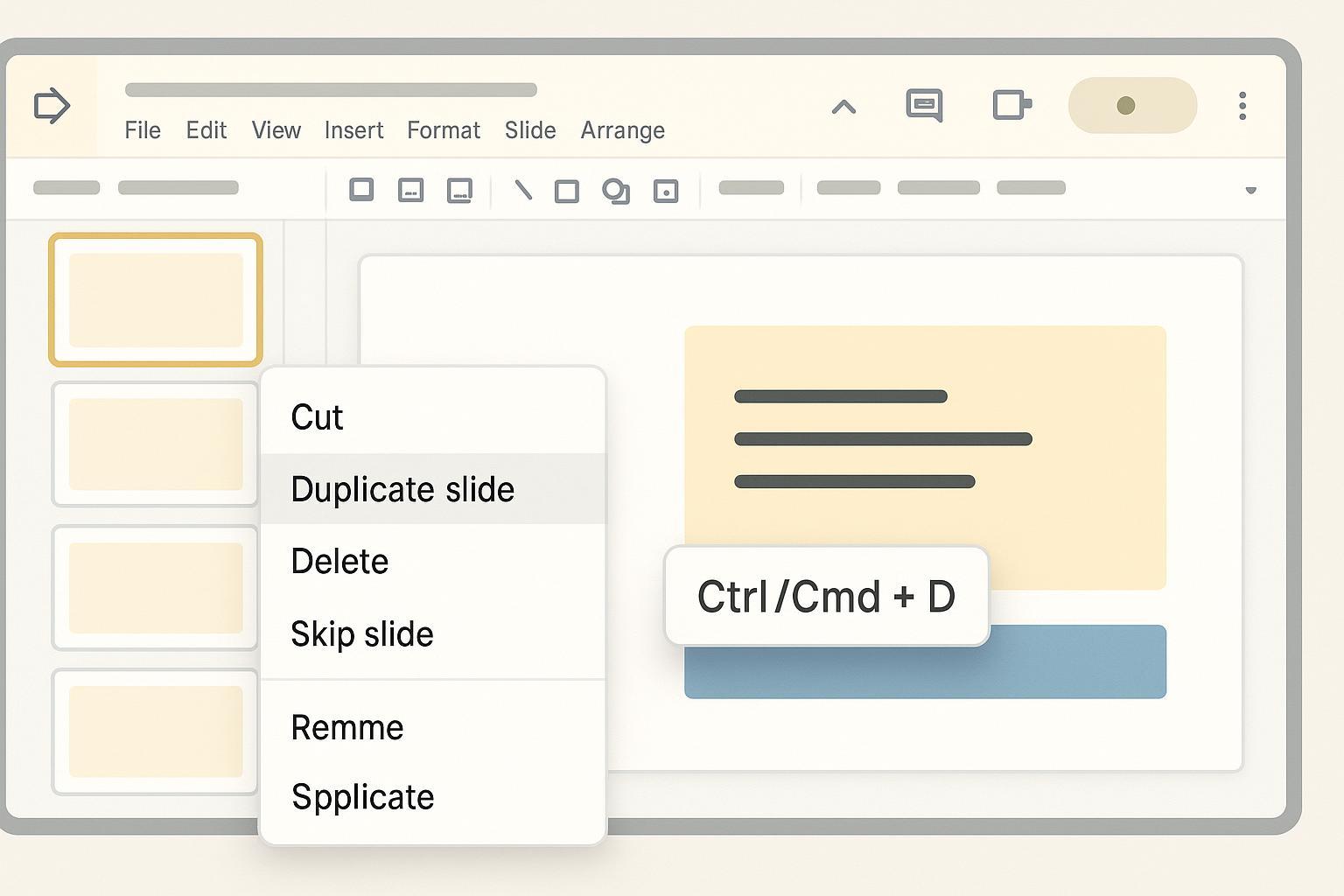Collapse the header with the up chevron

(843, 107)
